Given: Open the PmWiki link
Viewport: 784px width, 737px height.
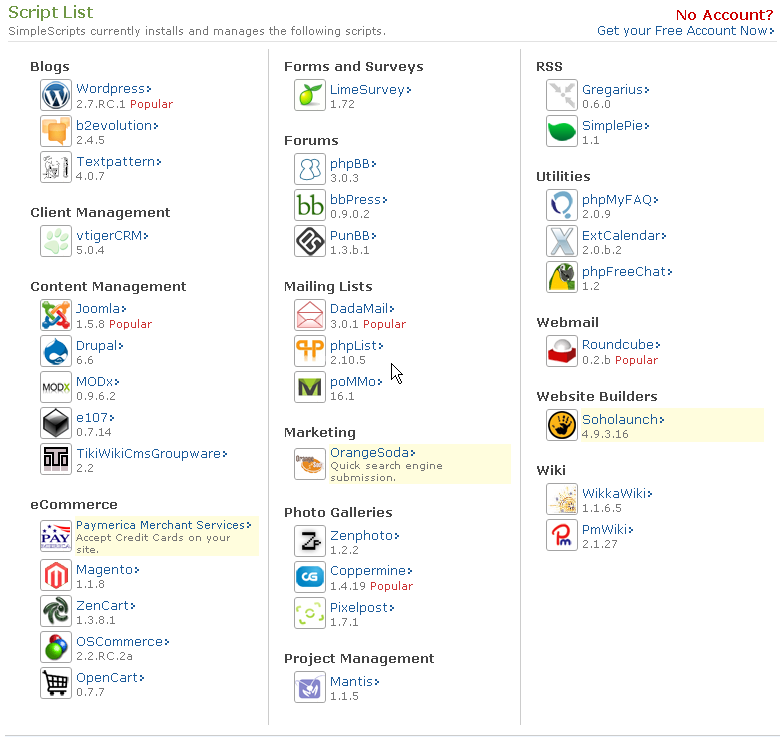Looking at the screenshot, I should (608, 530).
